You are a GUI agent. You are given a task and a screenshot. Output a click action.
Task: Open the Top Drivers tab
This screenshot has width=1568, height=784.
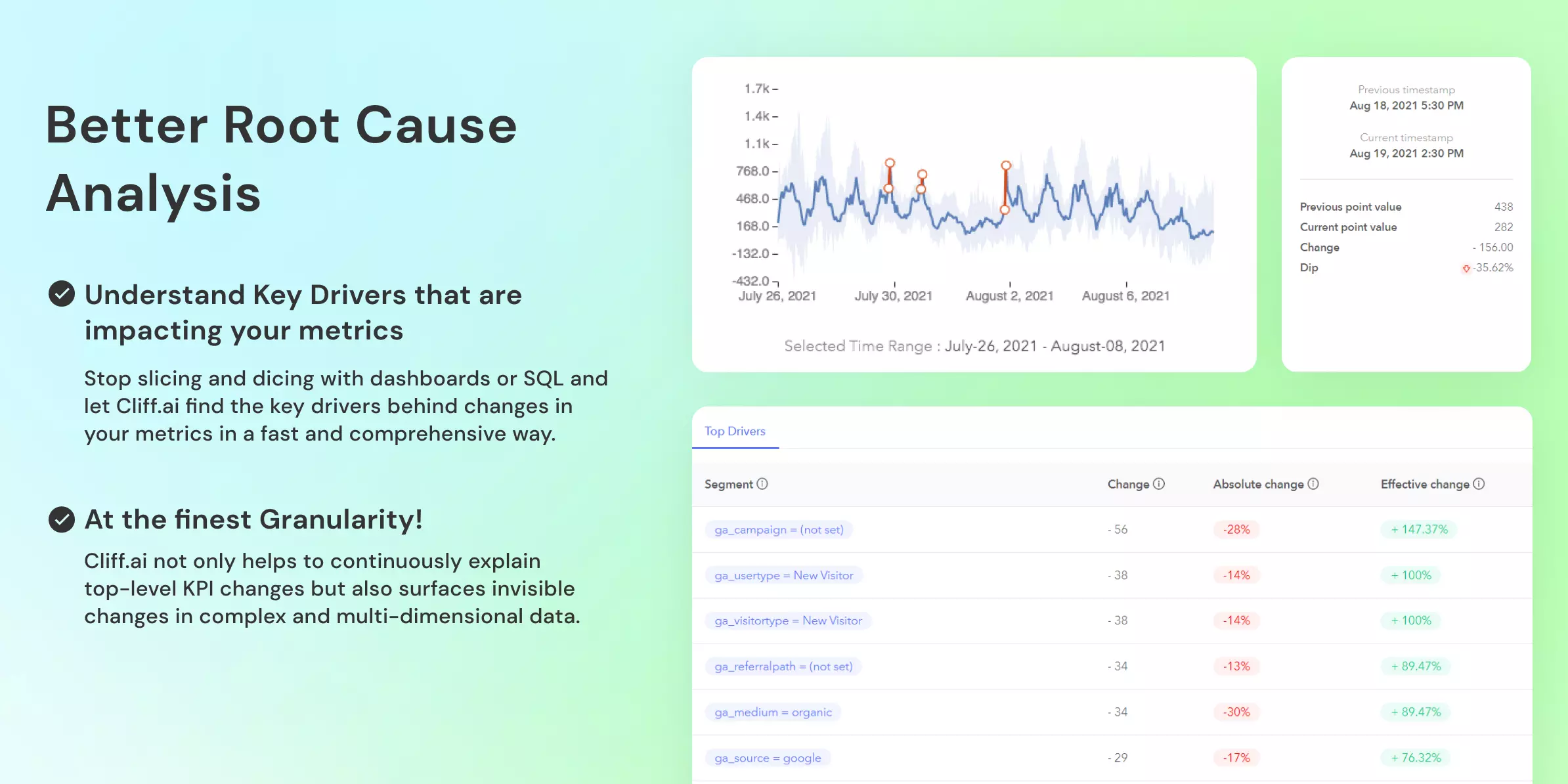pos(735,431)
